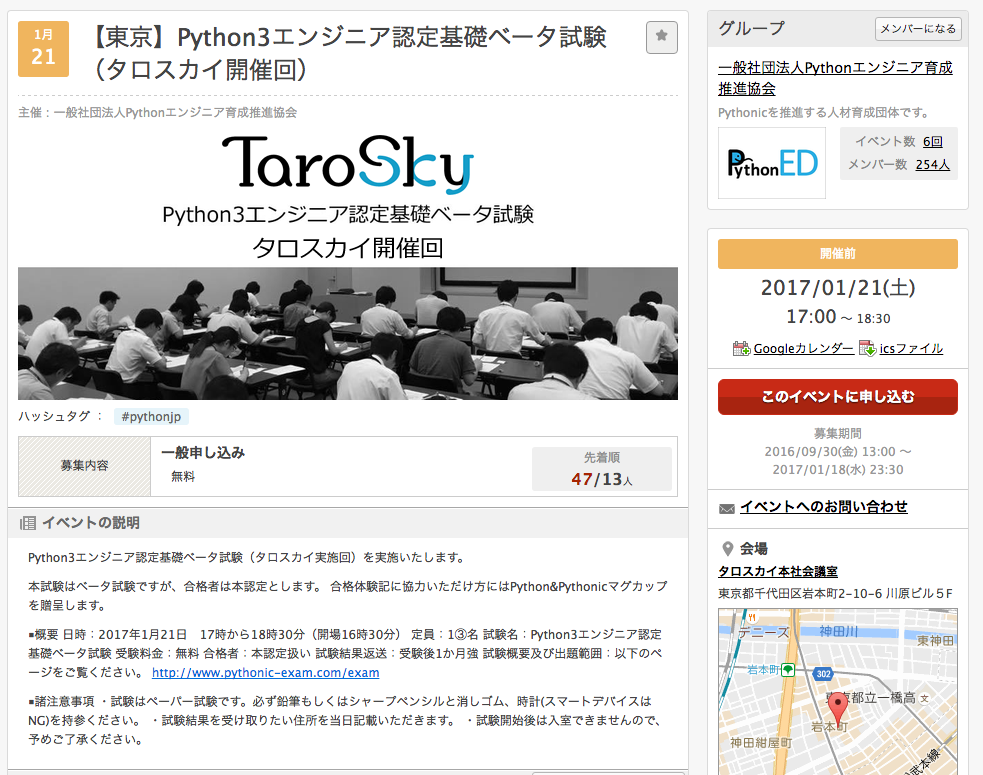Click the TaroSky logo banner

click(348, 164)
